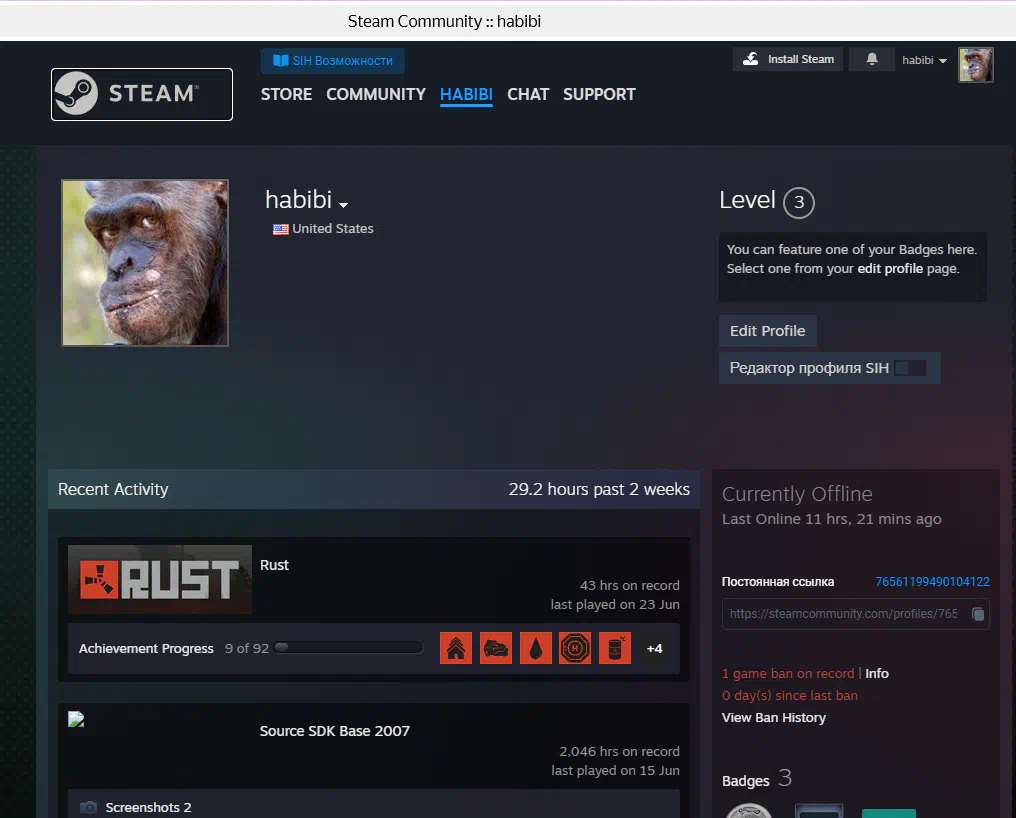
Task: Open Source SDK Base 2007 title
Action: click(335, 730)
